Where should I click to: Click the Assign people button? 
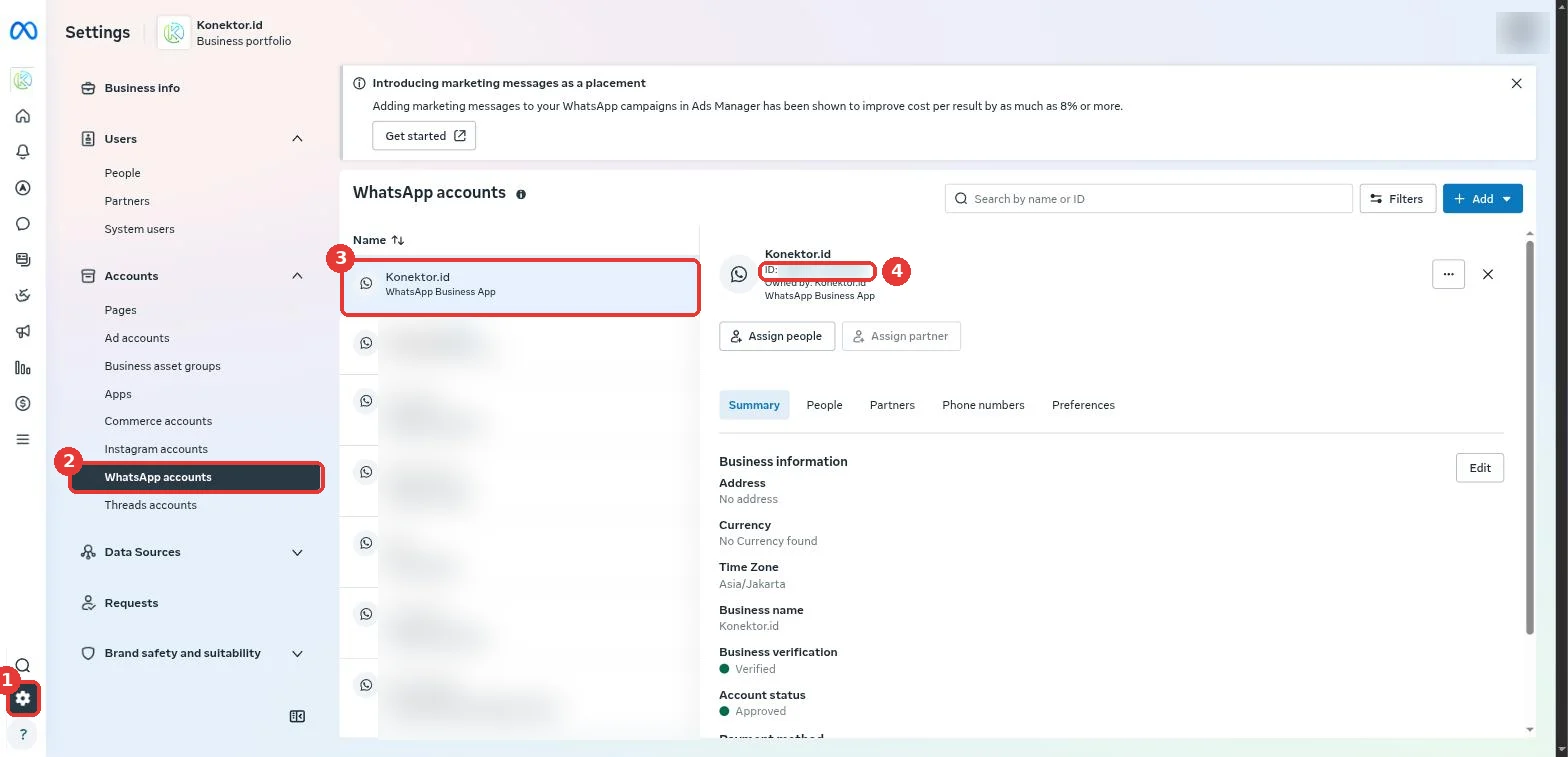[777, 336]
